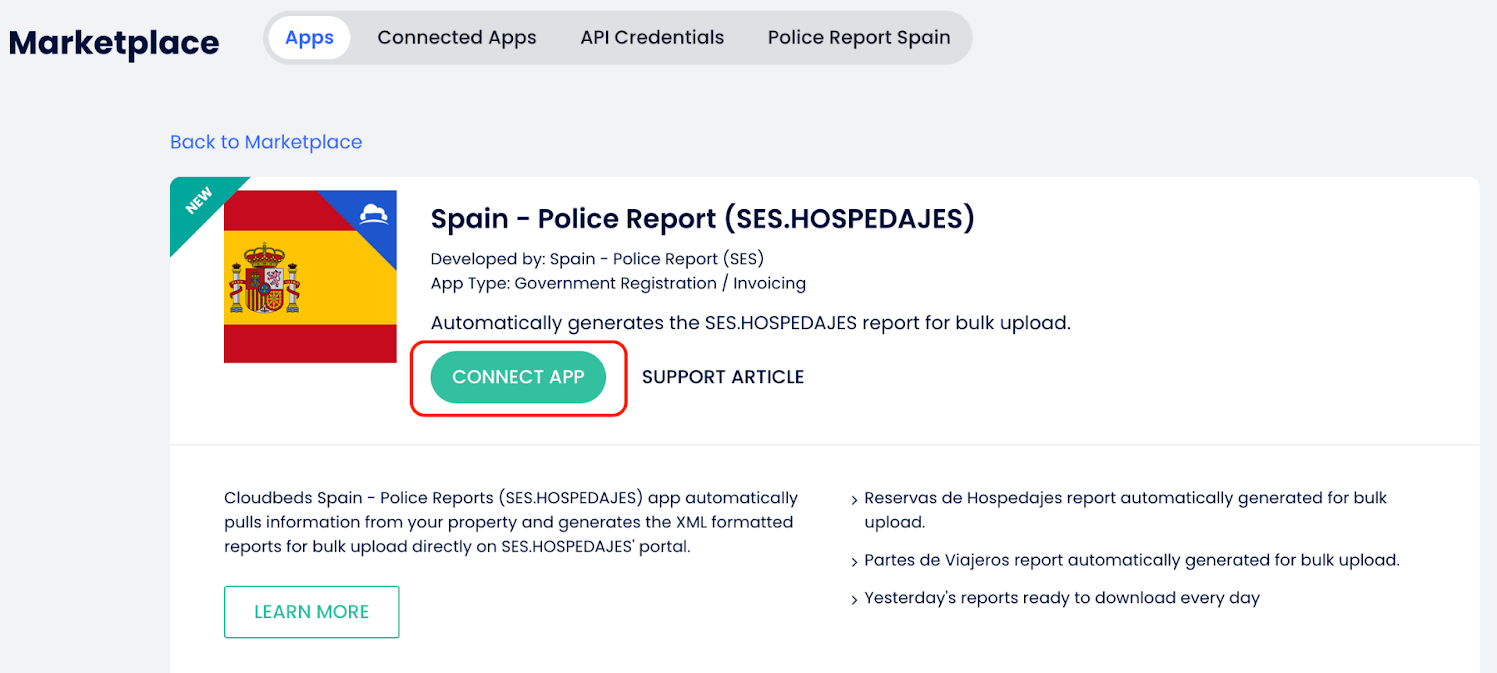Open the API Credentials tab
This screenshot has width=1497, height=673.
click(652, 38)
